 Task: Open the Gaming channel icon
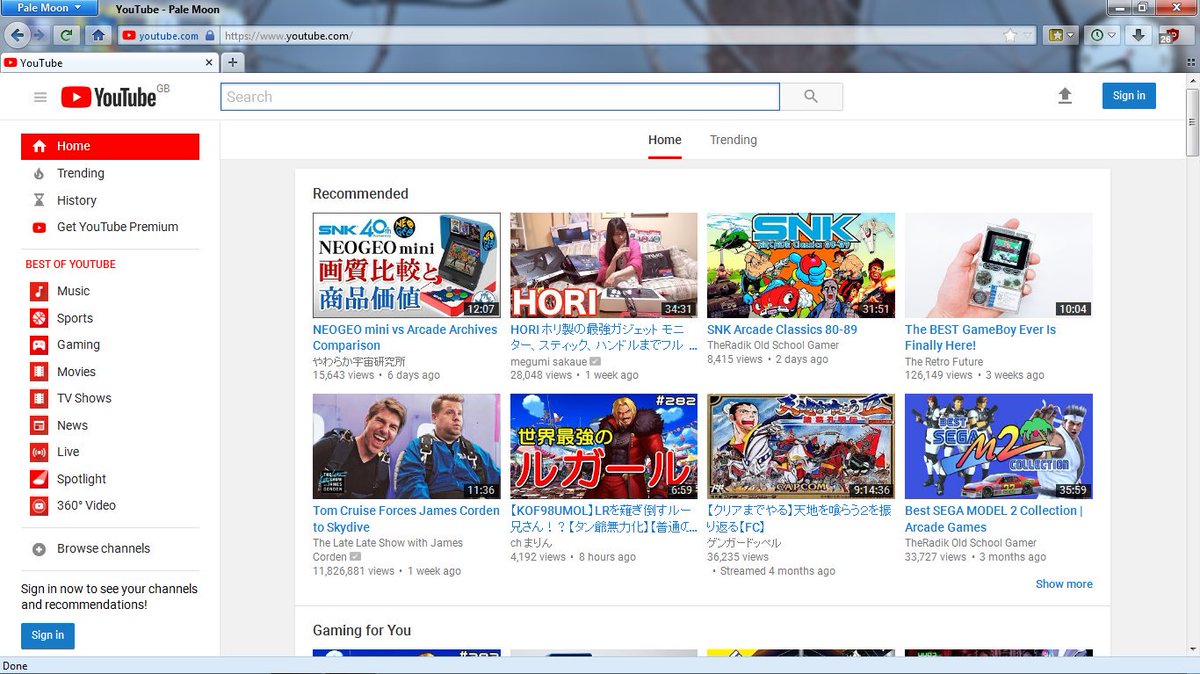pos(39,345)
